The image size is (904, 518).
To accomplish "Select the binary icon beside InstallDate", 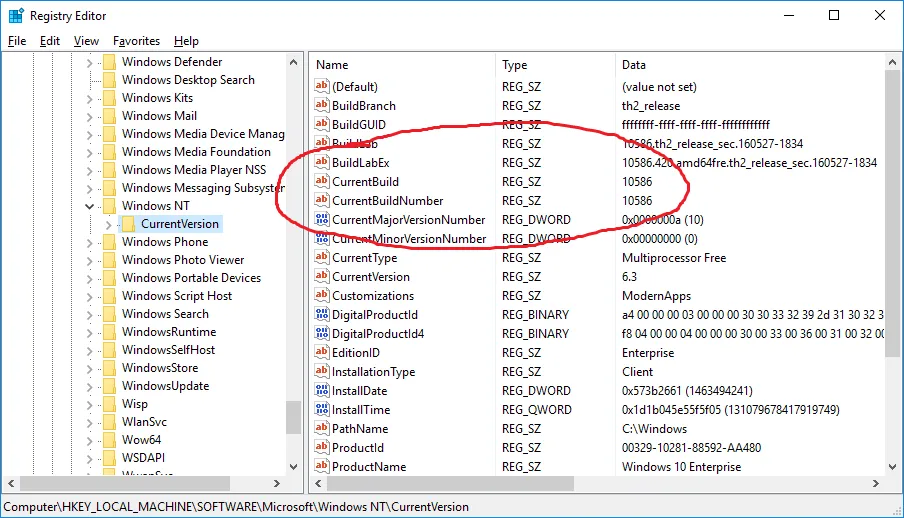I will (x=322, y=391).
